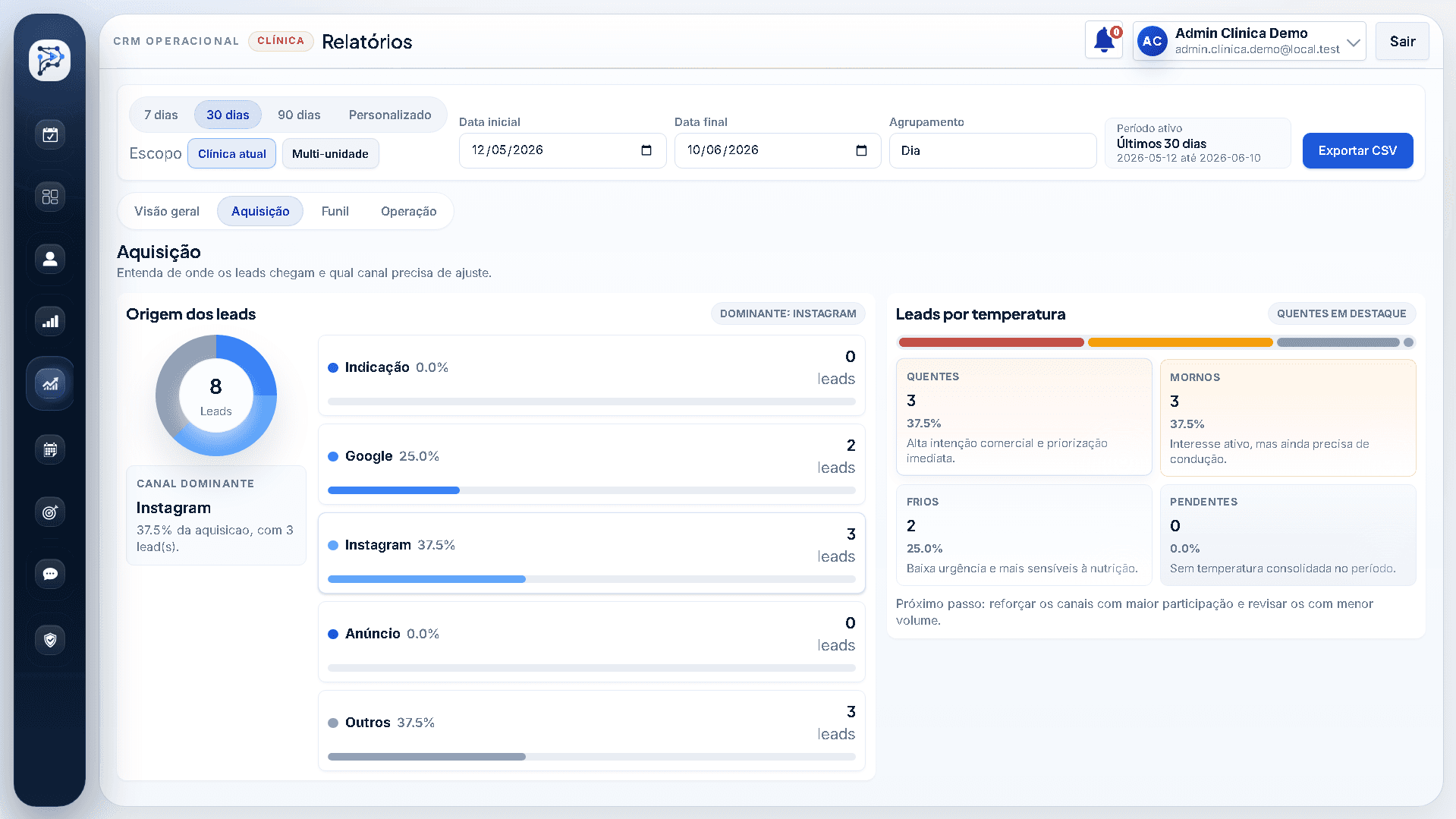Viewport: 1456px width, 819px height.
Task: Open the shield security sidebar icon
Action: point(50,640)
